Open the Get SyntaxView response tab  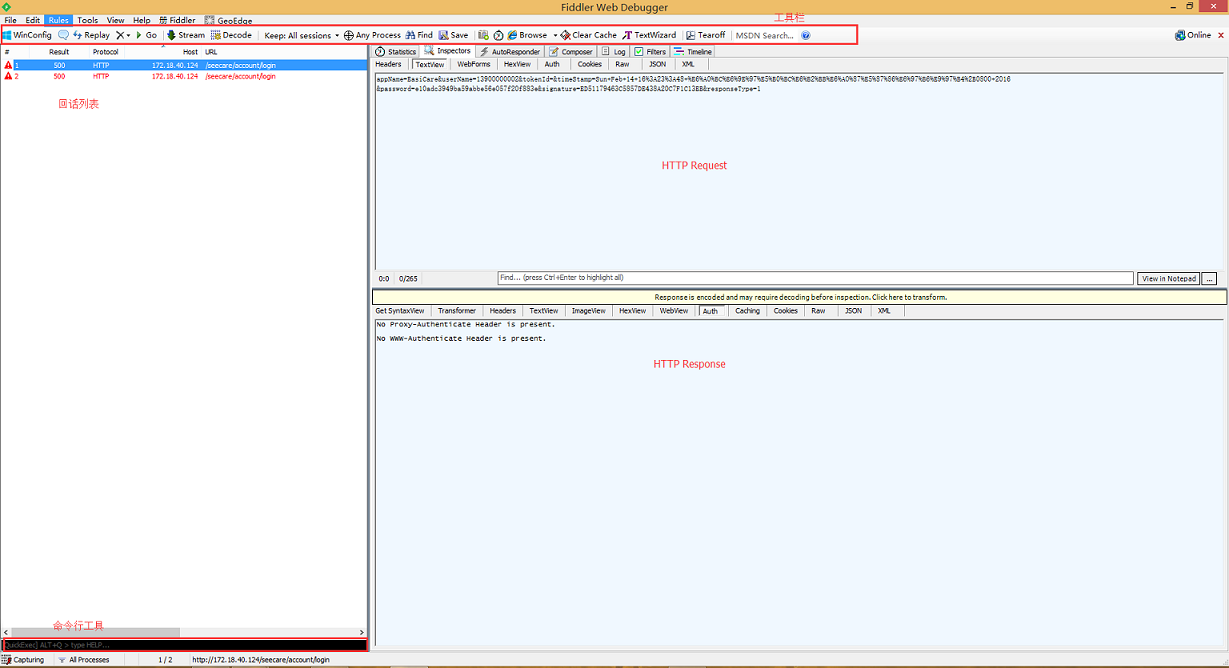click(x=400, y=311)
